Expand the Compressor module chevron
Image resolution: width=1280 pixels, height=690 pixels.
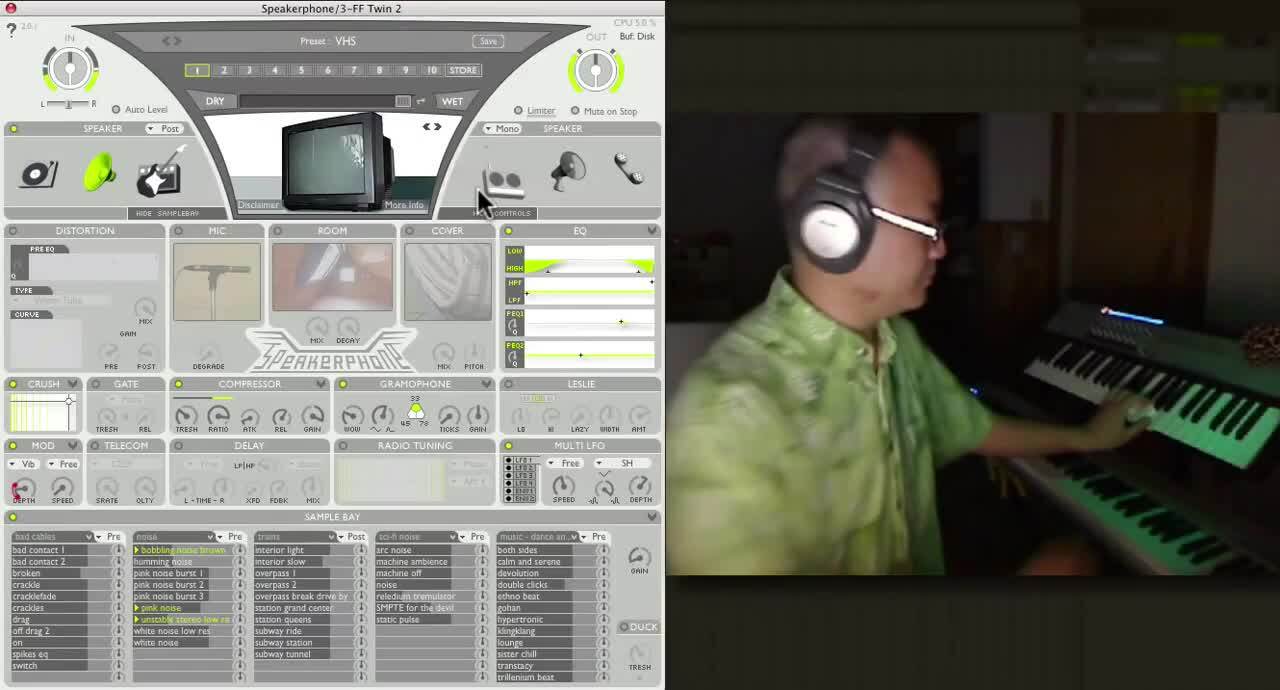(x=321, y=384)
